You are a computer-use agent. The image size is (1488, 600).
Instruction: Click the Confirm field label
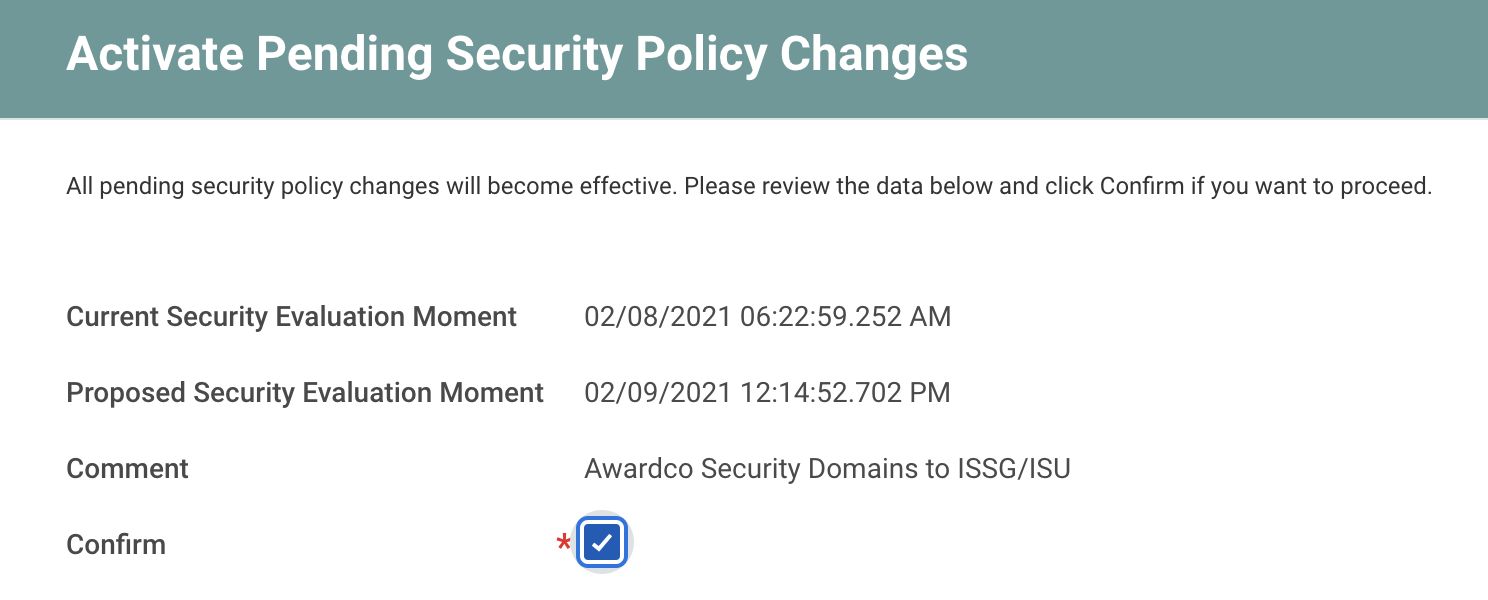tap(116, 545)
